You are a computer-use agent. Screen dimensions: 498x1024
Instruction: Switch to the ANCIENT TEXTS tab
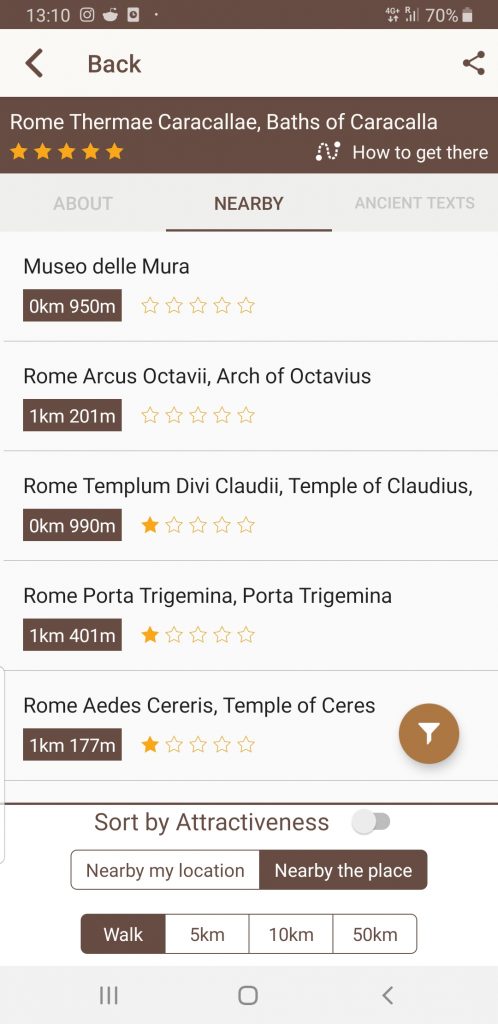[x=414, y=203]
